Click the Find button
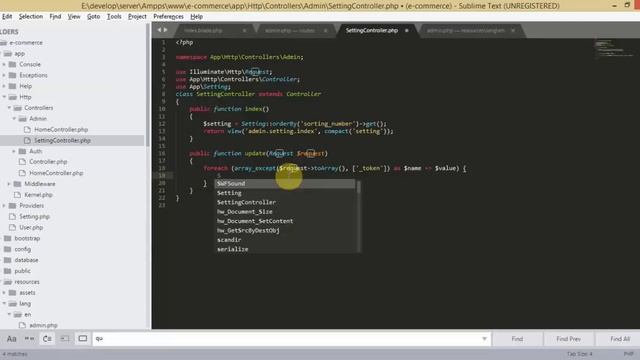This screenshot has width=640, height=360. coord(517,339)
